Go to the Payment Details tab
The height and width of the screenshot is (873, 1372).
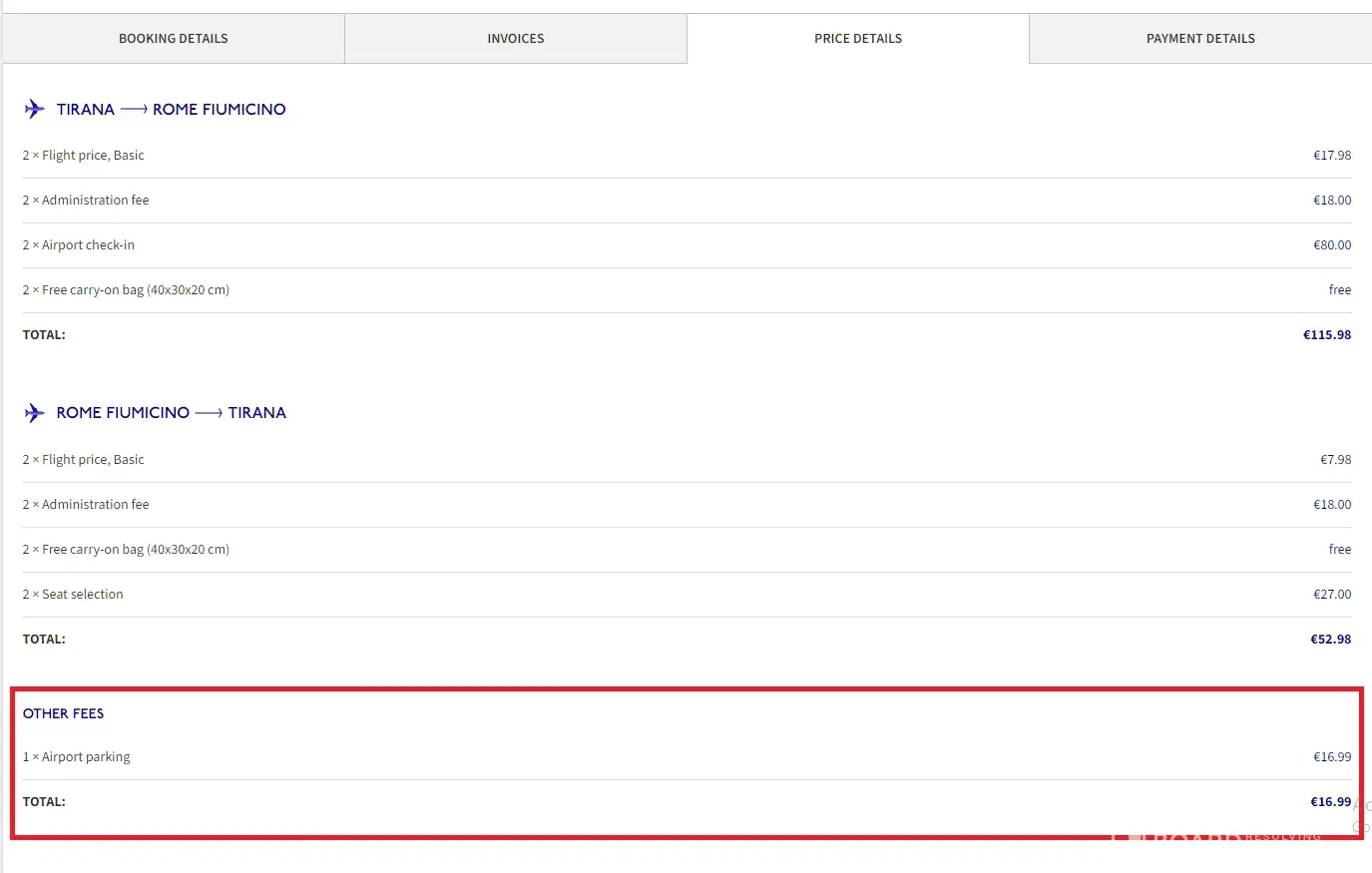[x=1199, y=39]
